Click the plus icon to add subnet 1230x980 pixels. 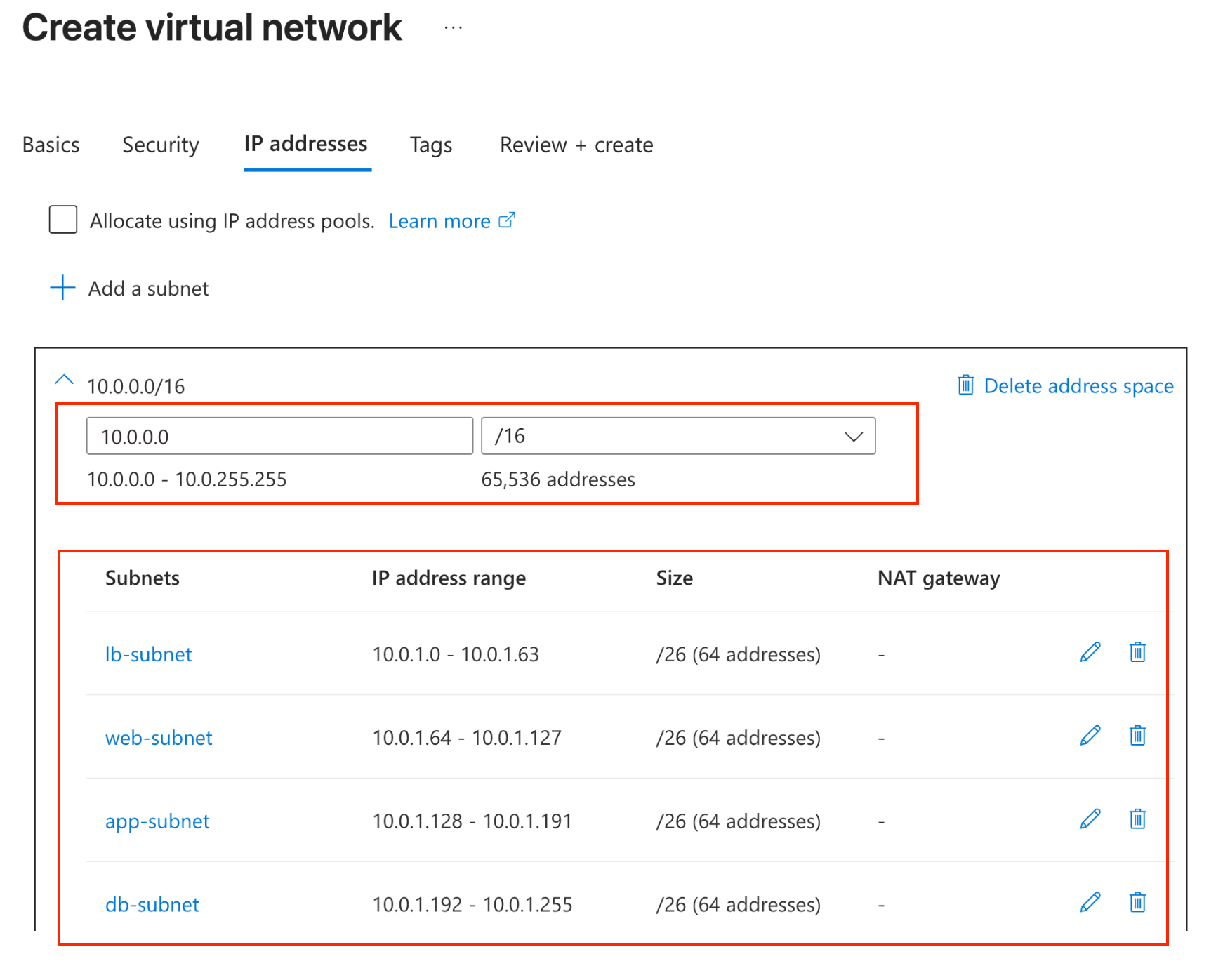pos(62,288)
